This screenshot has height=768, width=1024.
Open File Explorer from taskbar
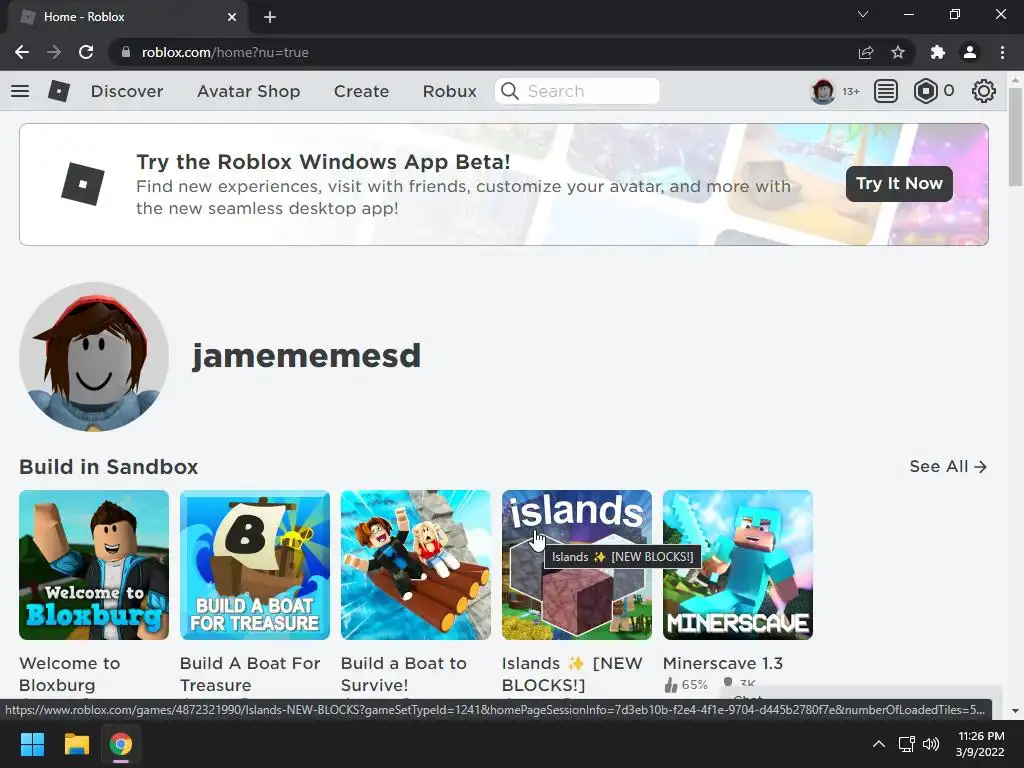point(76,744)
